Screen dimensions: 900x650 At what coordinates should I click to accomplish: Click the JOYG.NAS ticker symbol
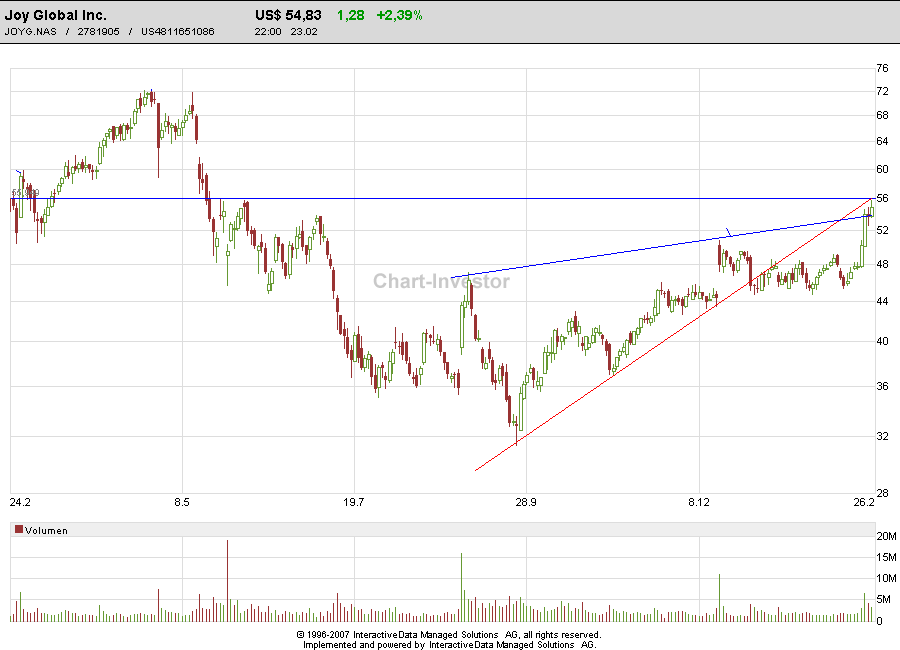coord(30,32)
